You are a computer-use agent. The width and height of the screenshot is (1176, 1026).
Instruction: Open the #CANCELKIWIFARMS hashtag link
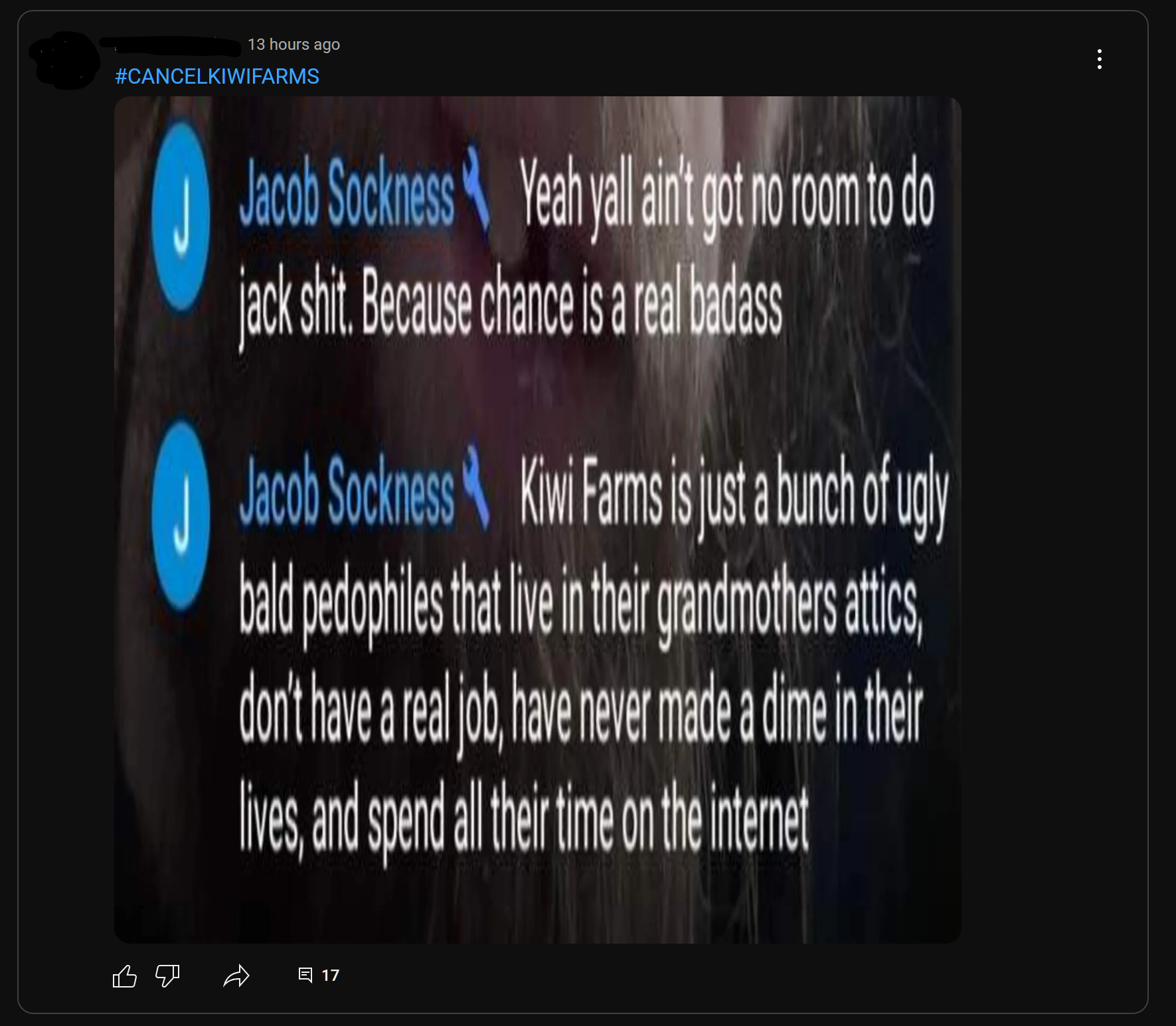(217, 76)
